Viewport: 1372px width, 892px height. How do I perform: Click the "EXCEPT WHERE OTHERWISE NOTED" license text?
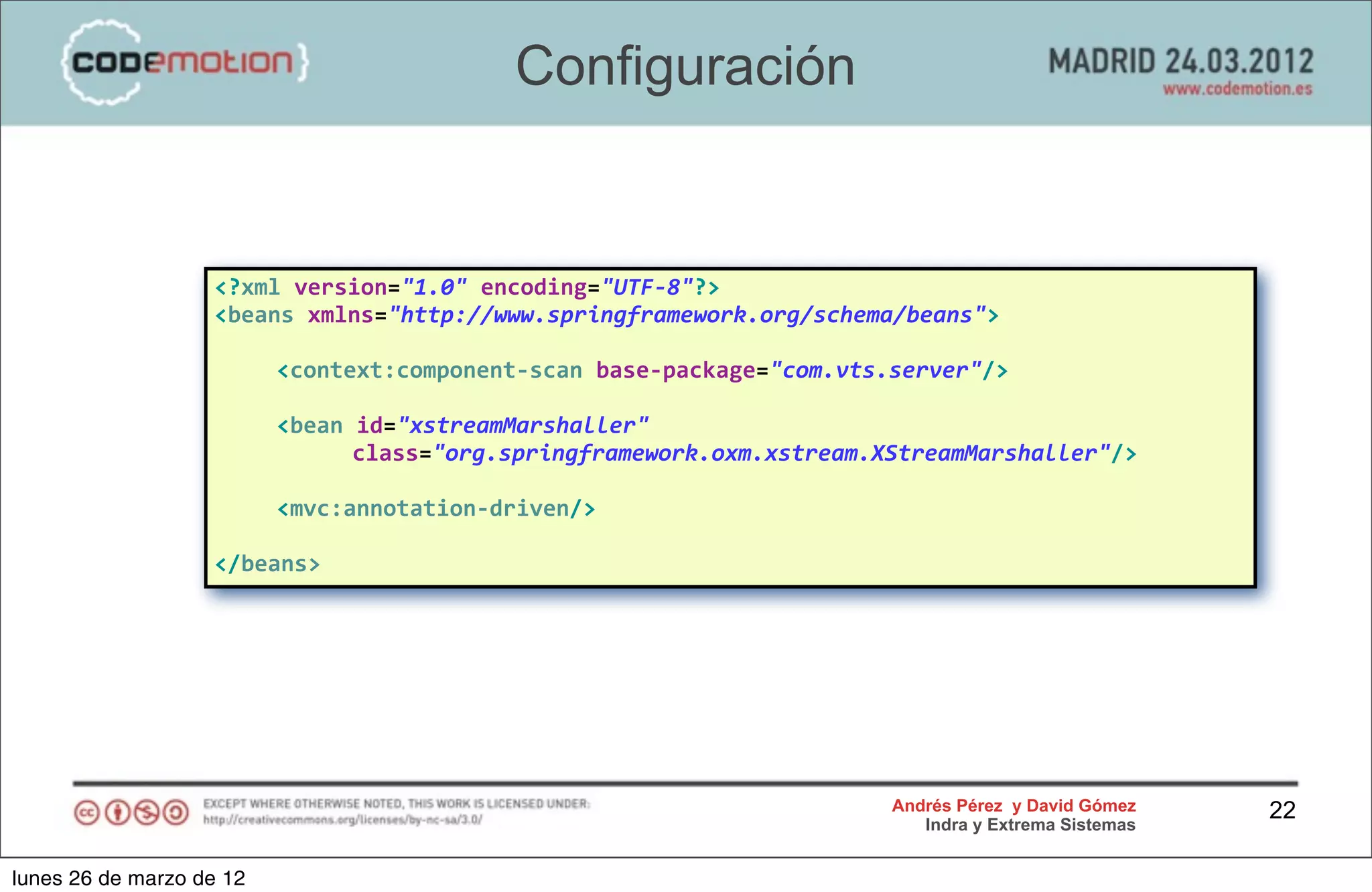pyautogui.click(x=397, y=804)
